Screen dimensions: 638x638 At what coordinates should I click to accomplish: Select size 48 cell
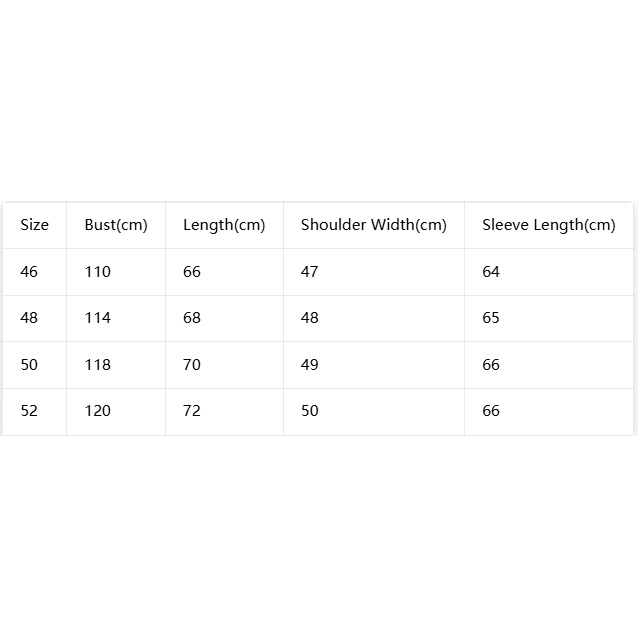coord(29,318)
